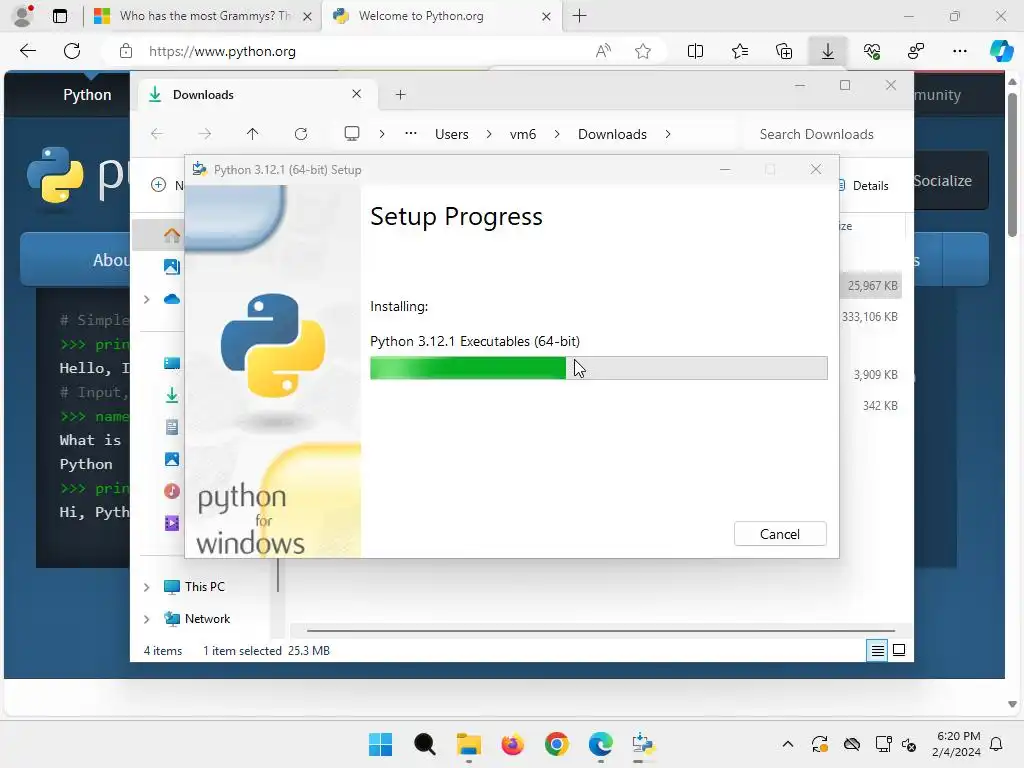The width and height of the screenshot is (1024, 768).
Task: Add page to favorites with star icon
Action: [x=643, y=51]
